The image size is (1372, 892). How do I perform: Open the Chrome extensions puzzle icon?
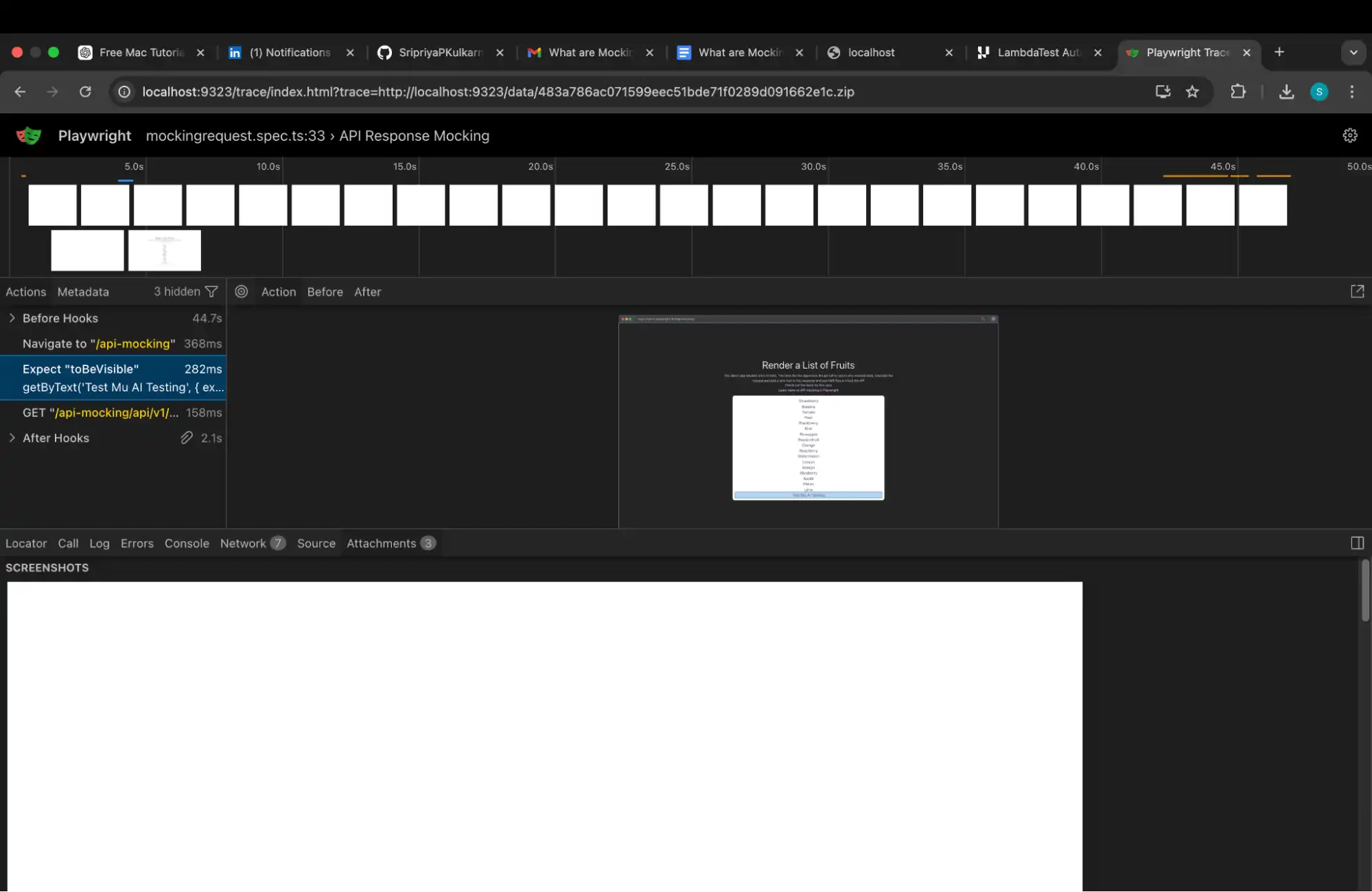coord(1237,92)
